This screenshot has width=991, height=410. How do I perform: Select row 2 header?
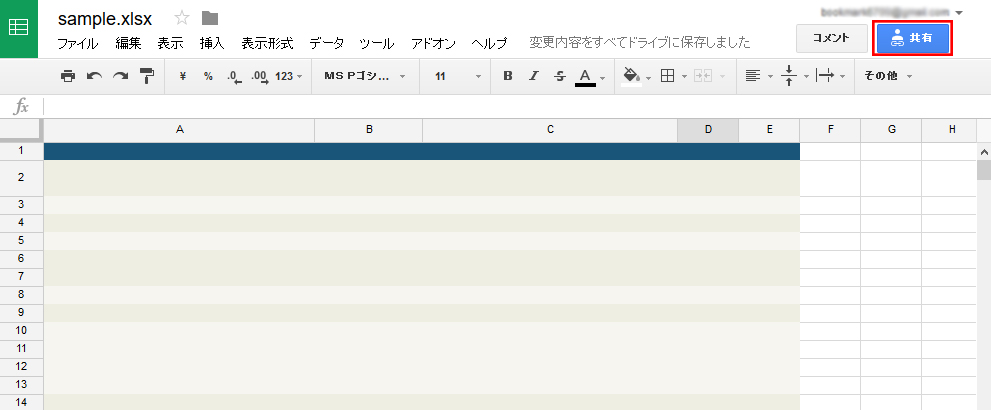coord(21,178)
